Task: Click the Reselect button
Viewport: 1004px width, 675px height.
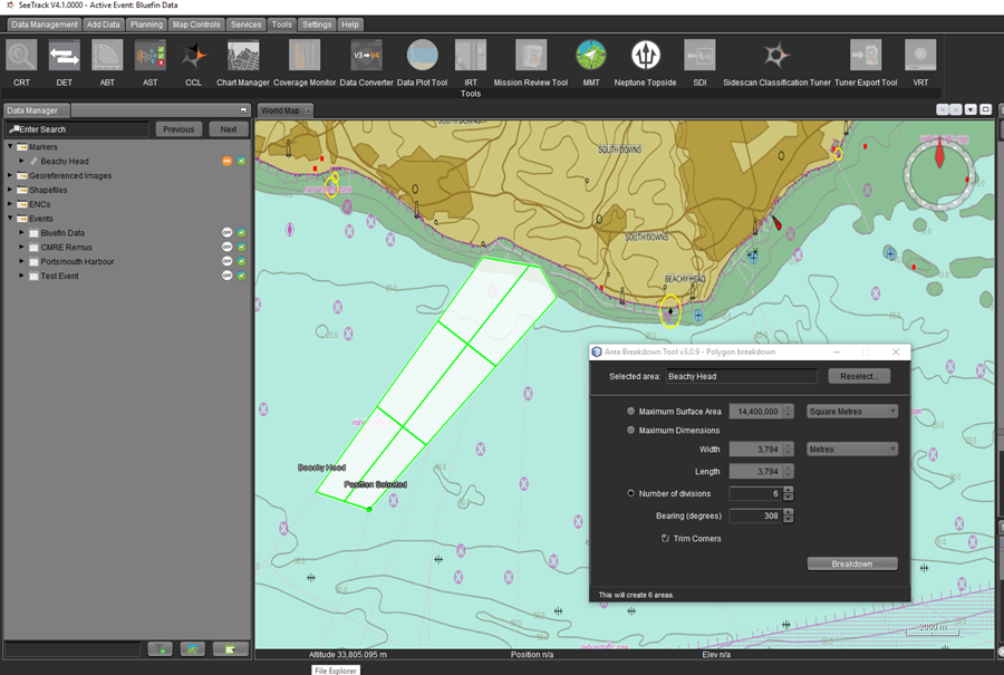Action: tap(859, 376)
